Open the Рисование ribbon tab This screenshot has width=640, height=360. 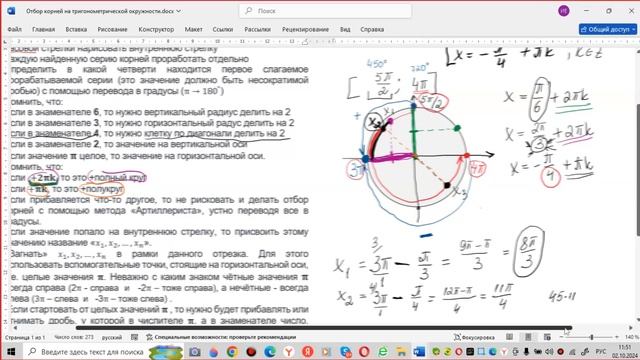coord(112,29)
